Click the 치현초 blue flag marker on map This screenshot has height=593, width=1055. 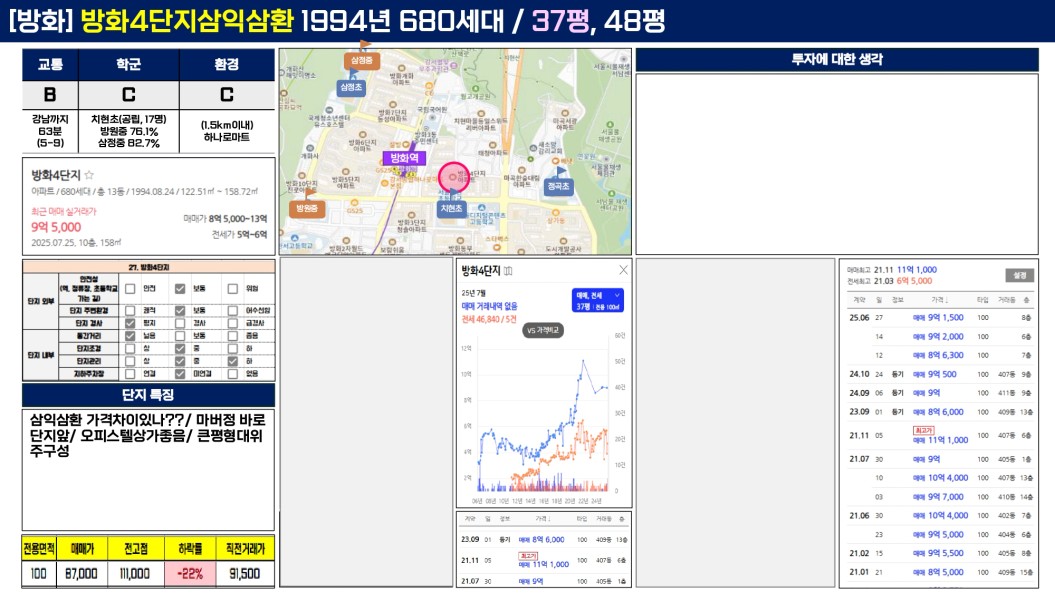[x=451, y=208]
